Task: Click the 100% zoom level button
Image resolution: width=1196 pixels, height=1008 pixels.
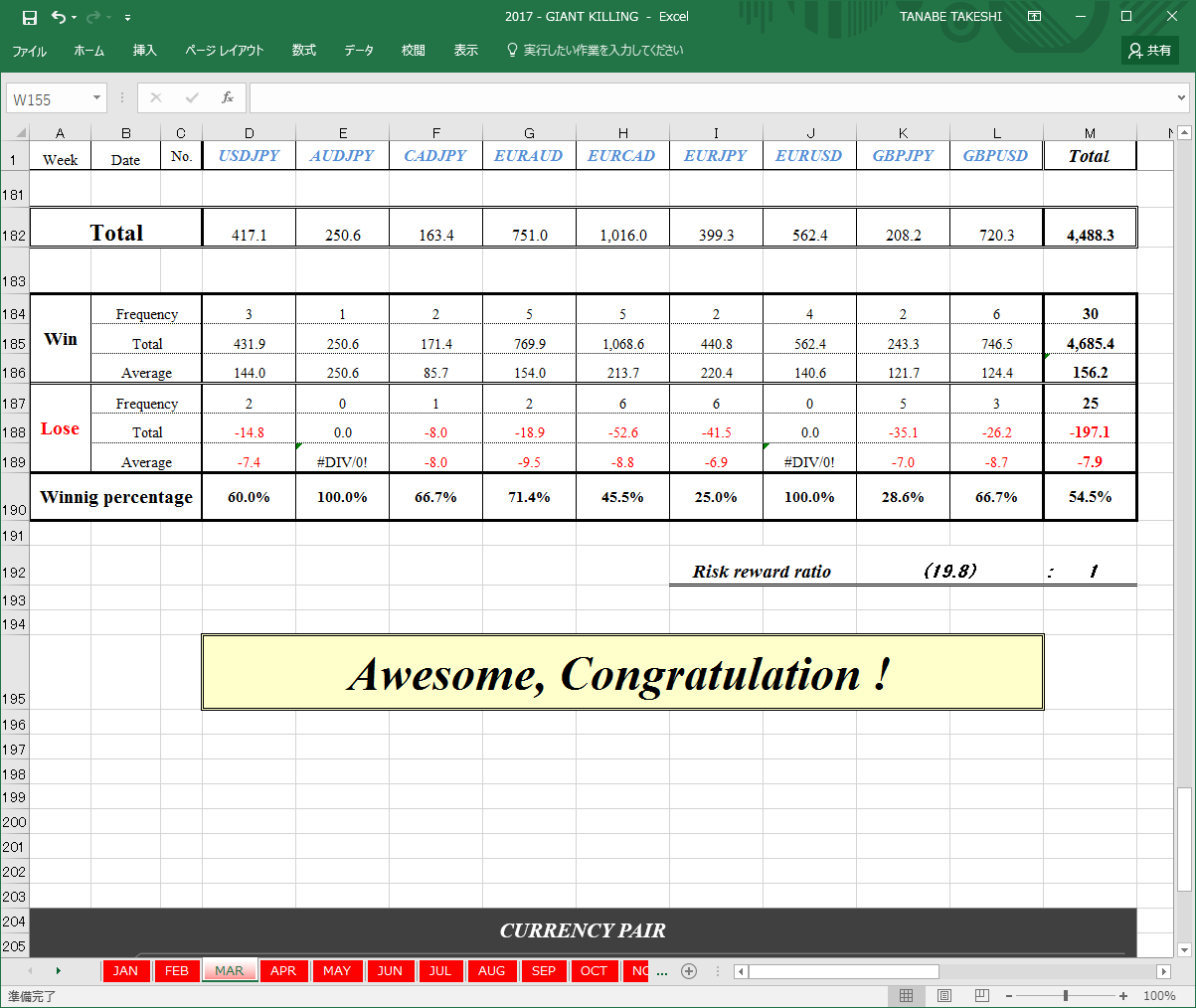Action: click(1159, 995)
